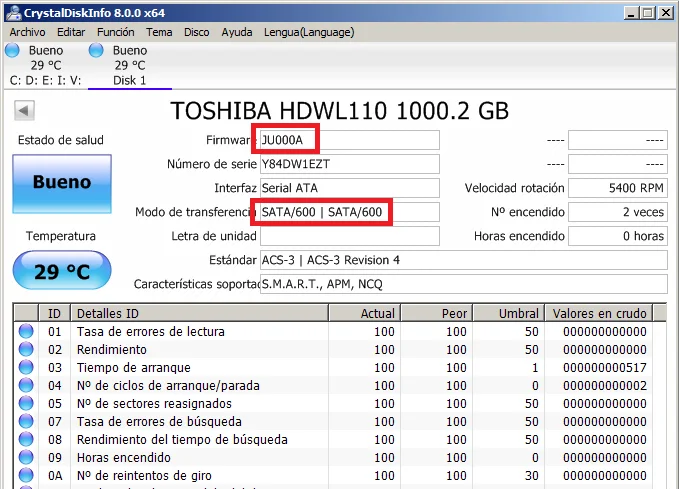Click status orb for attribute 08
The image size is (679, 489).
pyautogui.click(x=26, y=439)
